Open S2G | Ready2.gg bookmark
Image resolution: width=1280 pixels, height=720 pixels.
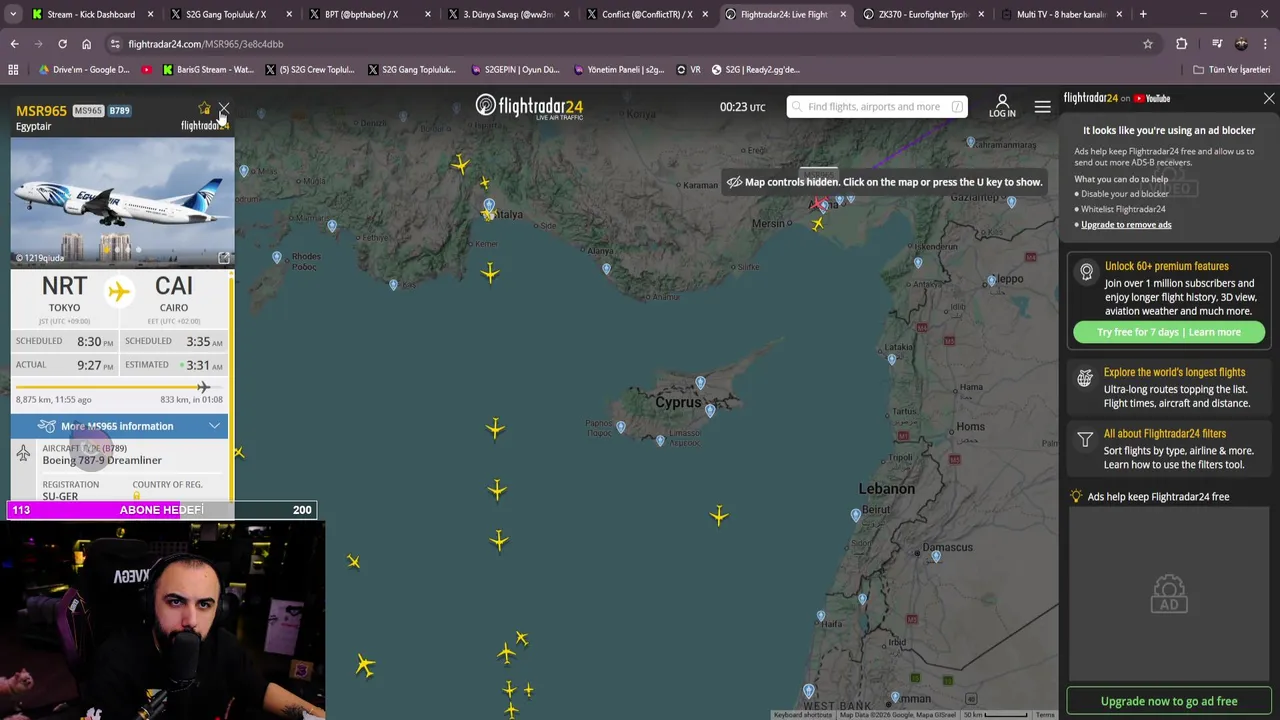pos(756,70)
